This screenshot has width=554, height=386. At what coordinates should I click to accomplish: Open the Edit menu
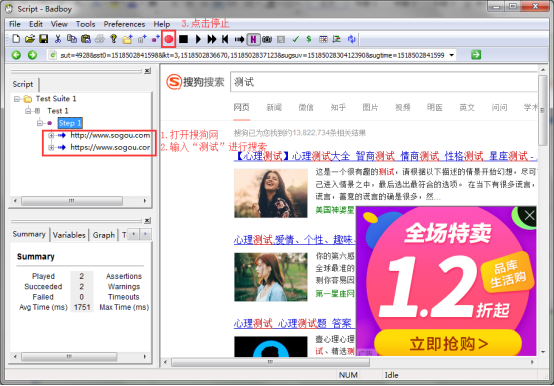coord(36,24)
